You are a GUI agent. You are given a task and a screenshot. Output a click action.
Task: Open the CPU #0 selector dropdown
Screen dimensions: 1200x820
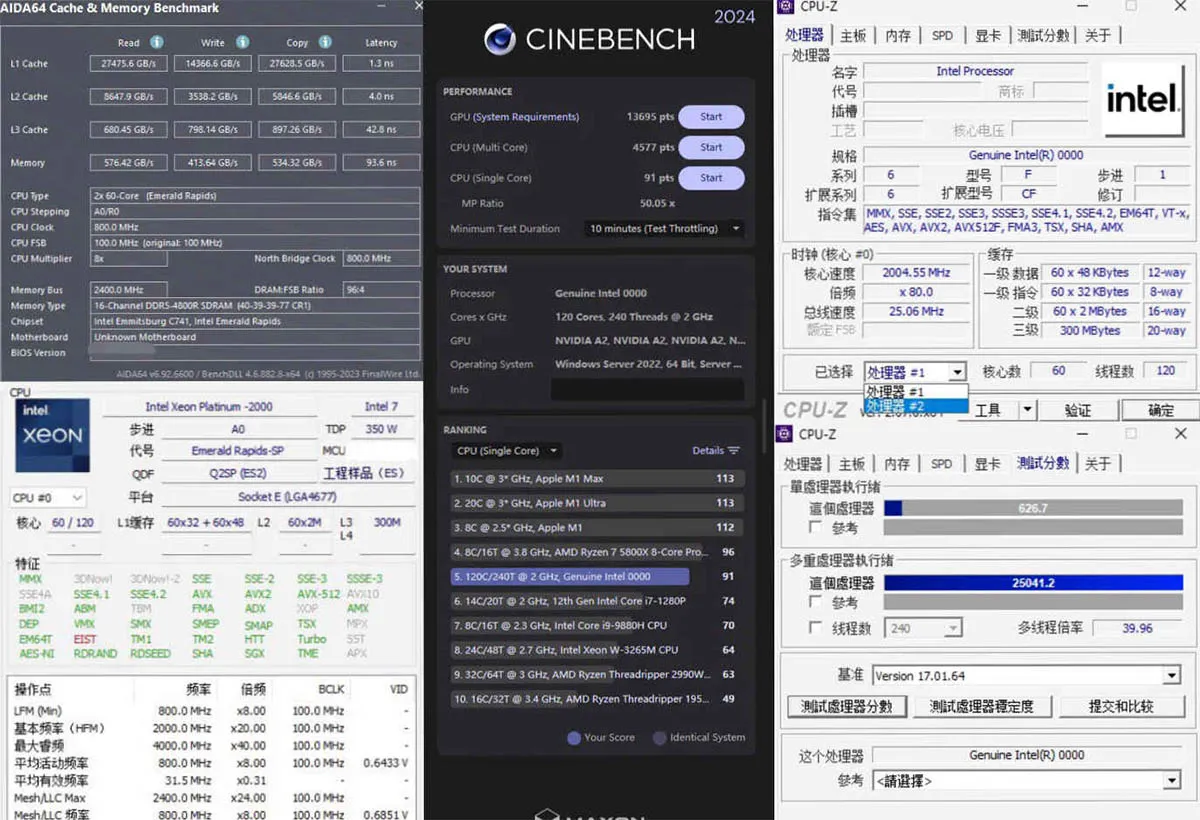(x=48, y=497)
